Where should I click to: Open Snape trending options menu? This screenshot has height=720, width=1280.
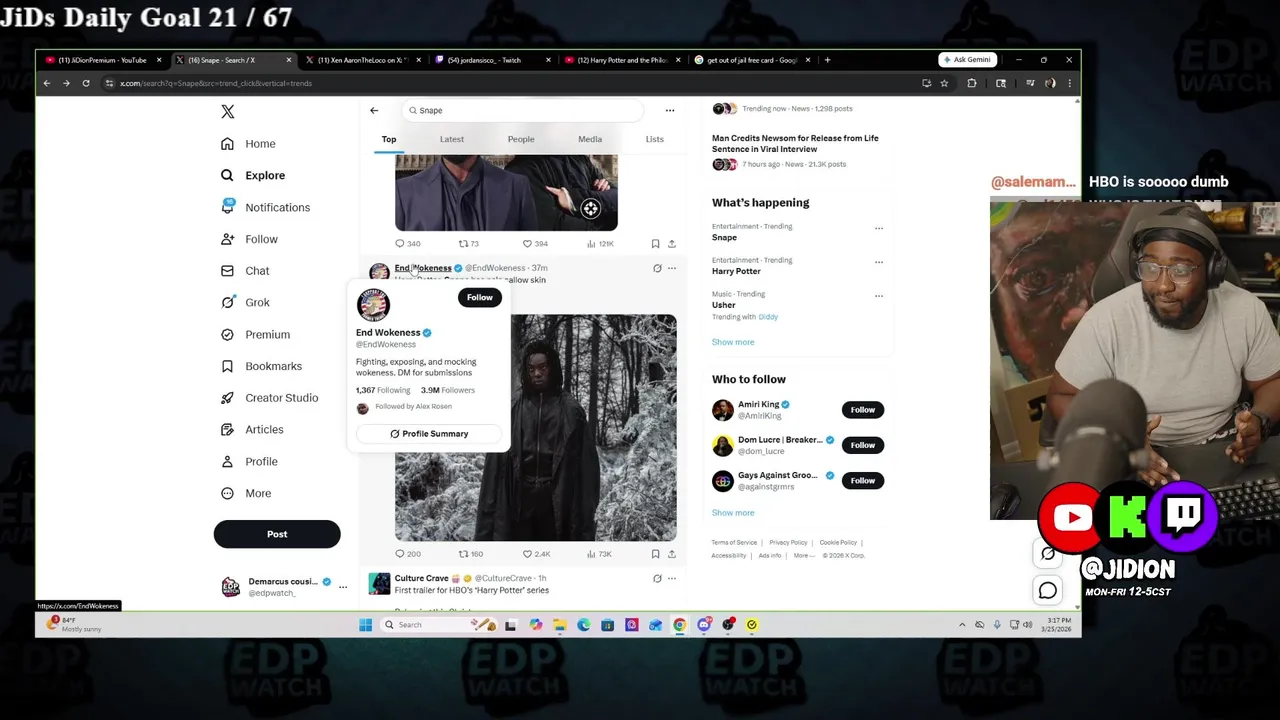879,228
